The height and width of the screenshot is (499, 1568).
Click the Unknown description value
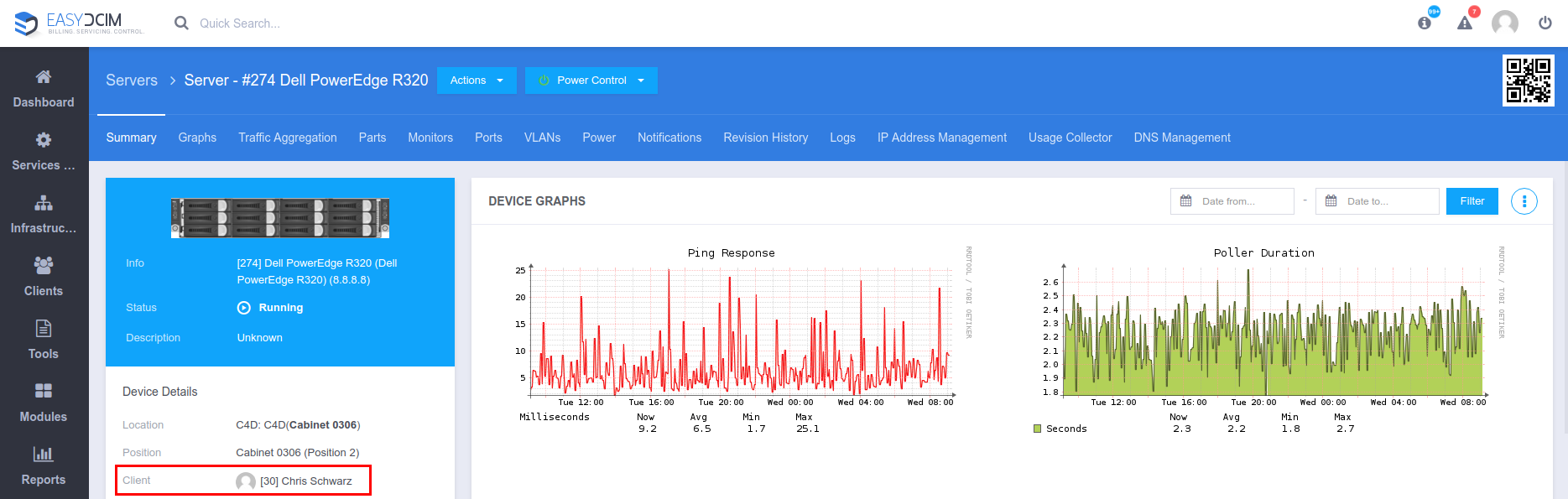click(x=260, y=338)
